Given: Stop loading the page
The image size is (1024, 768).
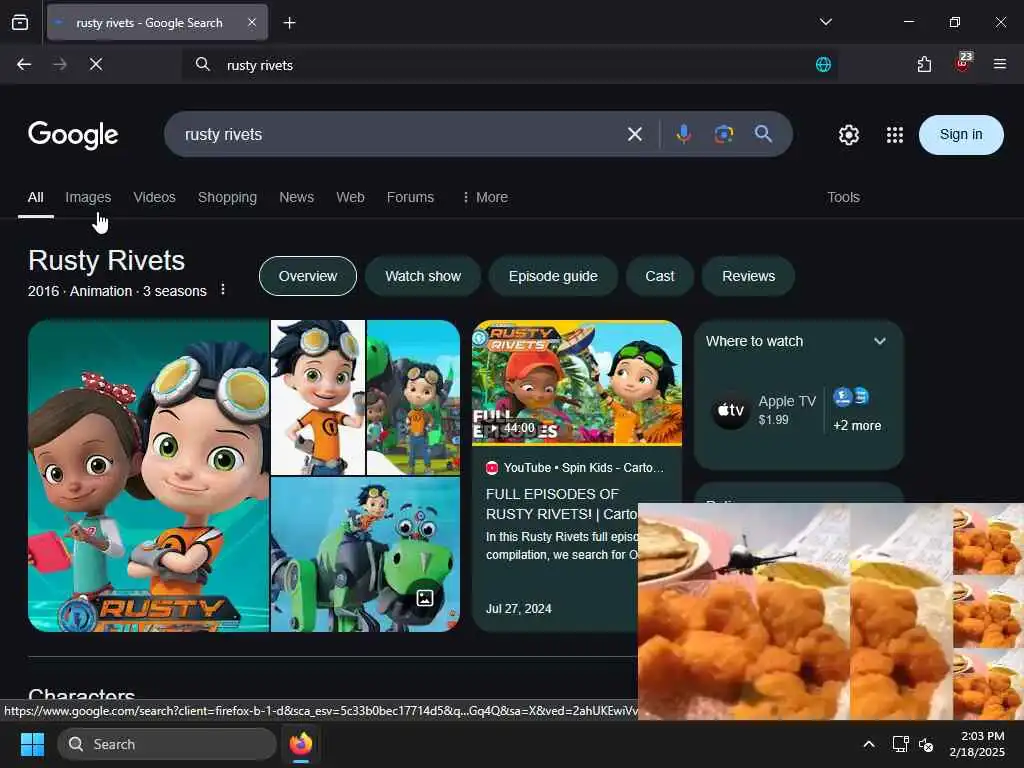Looking at the screenshot, I should point(96,64).
